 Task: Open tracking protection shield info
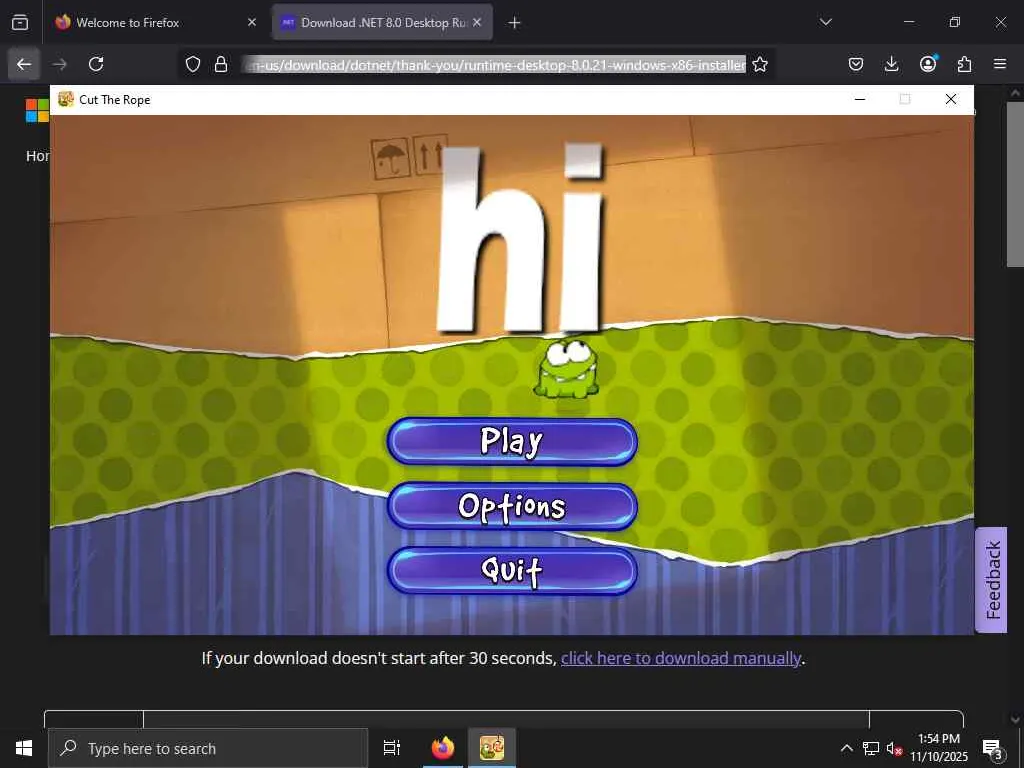point(193,64)
